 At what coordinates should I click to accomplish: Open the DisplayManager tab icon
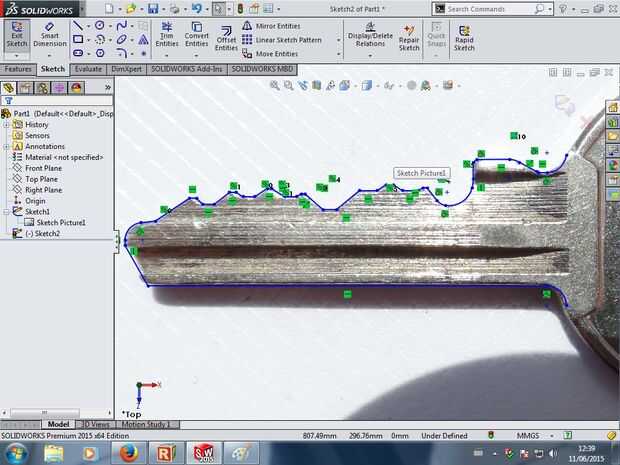pos(76,87)
